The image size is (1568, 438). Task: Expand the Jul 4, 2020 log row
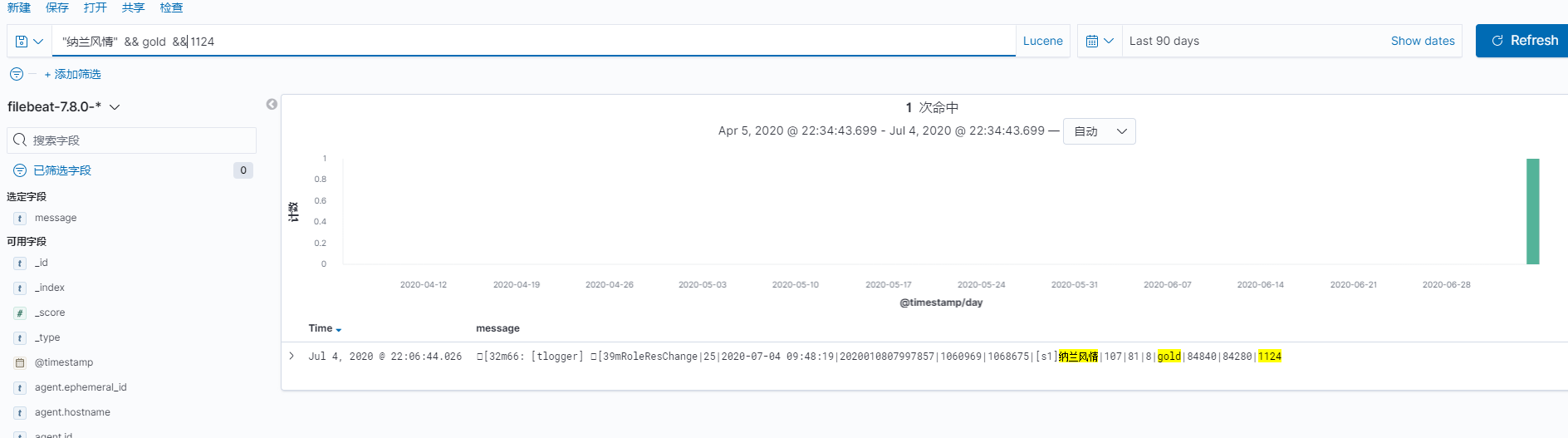(x=292, y=356)
